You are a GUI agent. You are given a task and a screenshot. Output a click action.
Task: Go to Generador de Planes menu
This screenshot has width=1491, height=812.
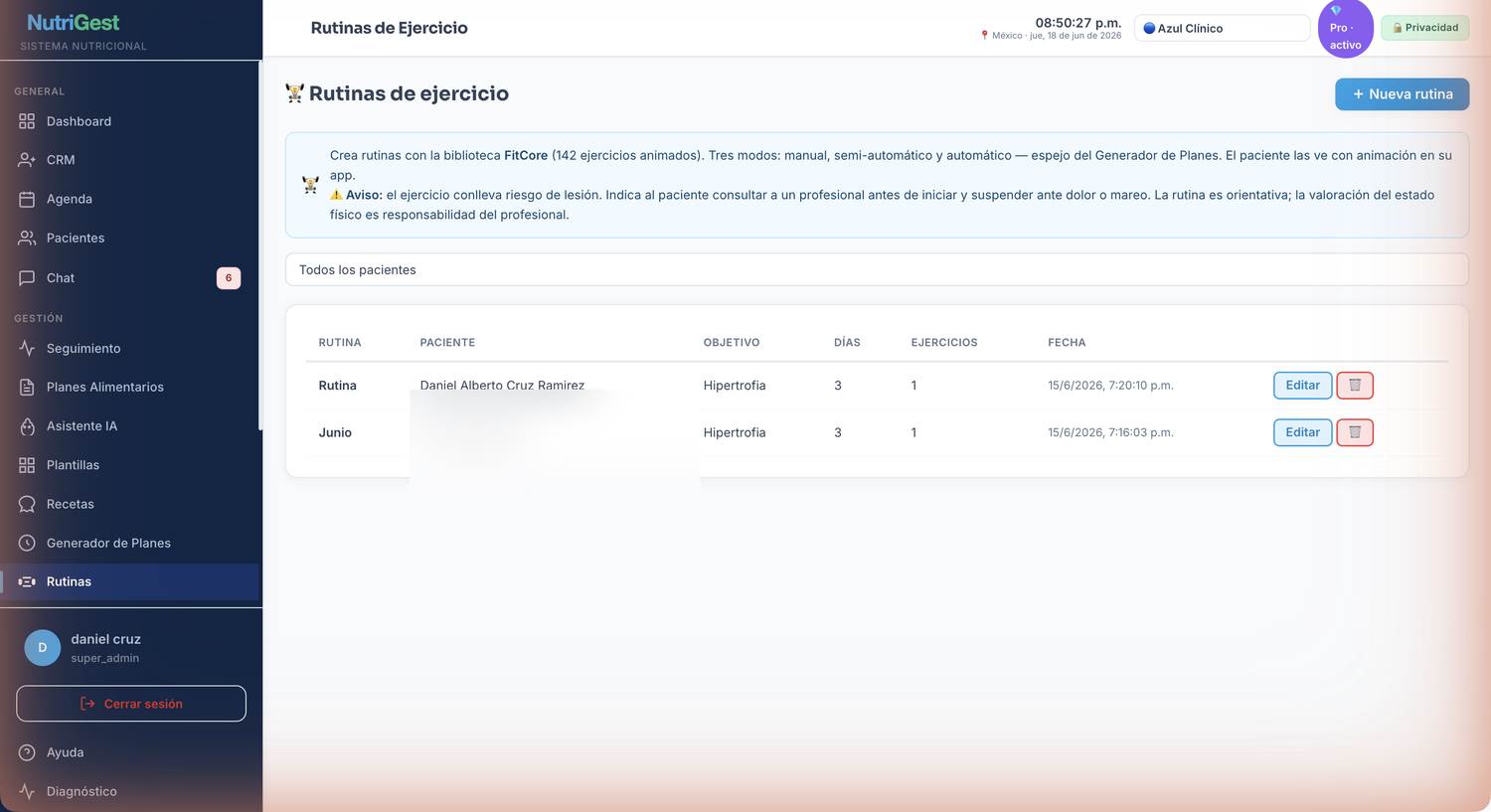point(129,543)
